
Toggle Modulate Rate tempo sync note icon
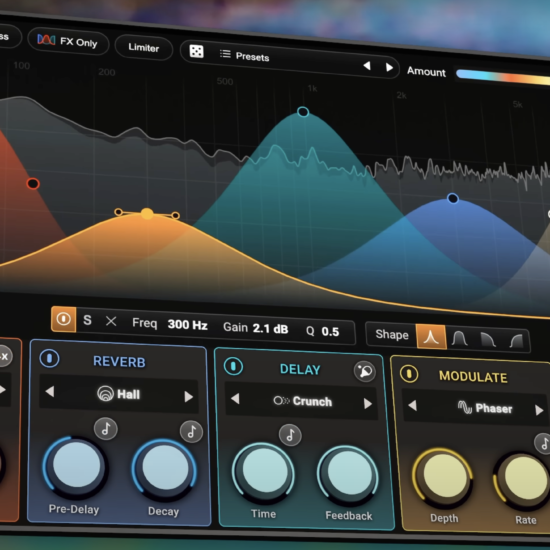pyautogui.click(x=543, y=443)
